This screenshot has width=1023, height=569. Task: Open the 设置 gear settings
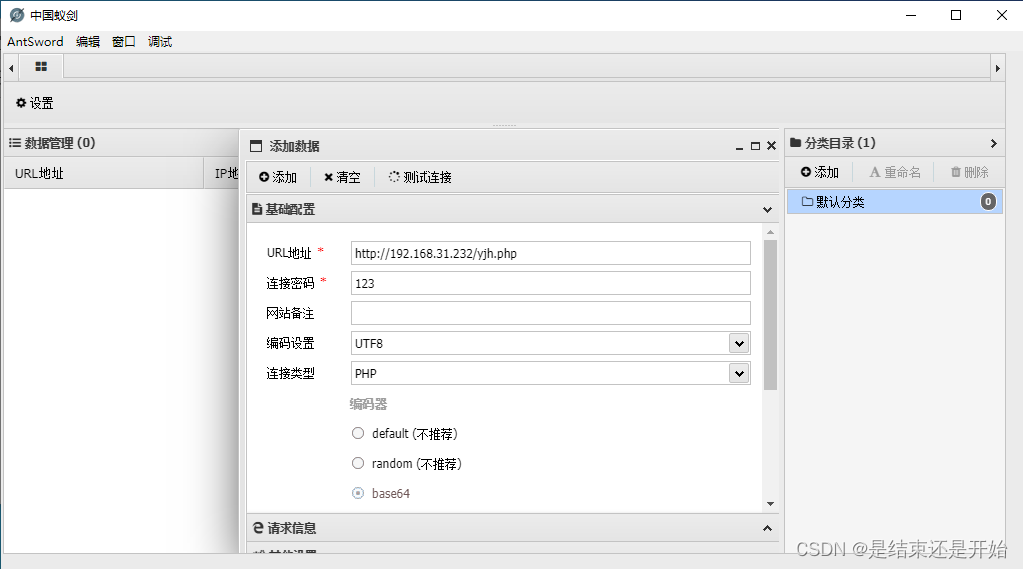[35, 103]
